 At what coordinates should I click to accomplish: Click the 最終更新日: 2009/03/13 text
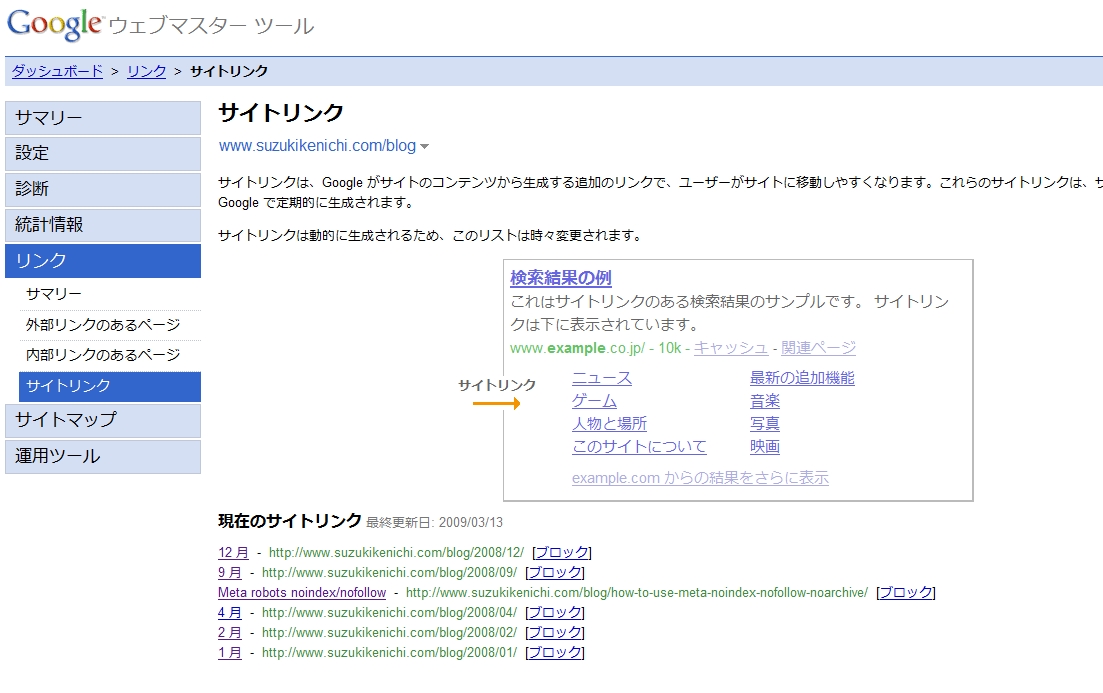[x=435, y=523]
